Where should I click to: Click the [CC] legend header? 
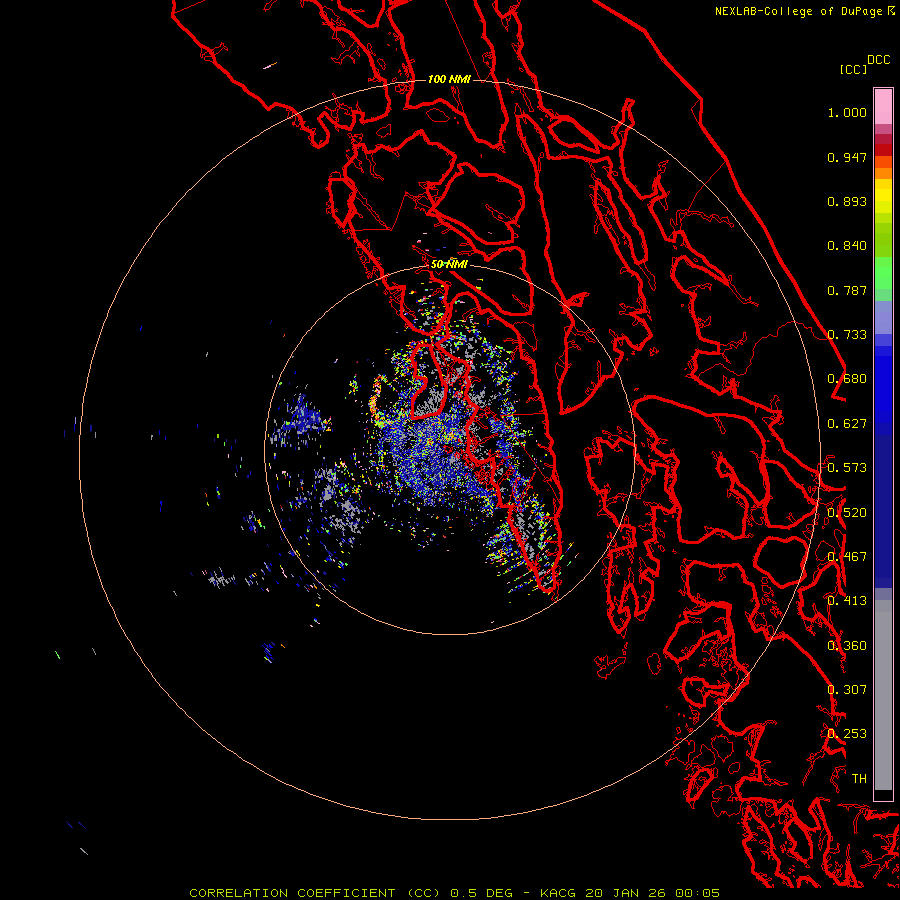click(x=853, y=69)
